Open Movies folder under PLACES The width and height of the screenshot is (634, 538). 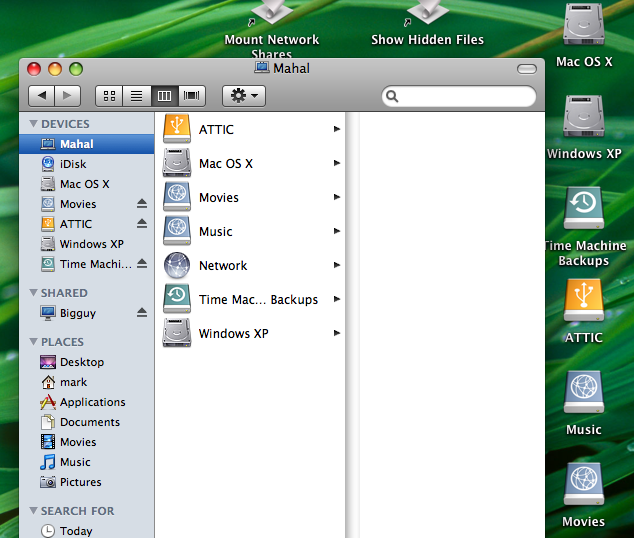[x=87, y=442]
